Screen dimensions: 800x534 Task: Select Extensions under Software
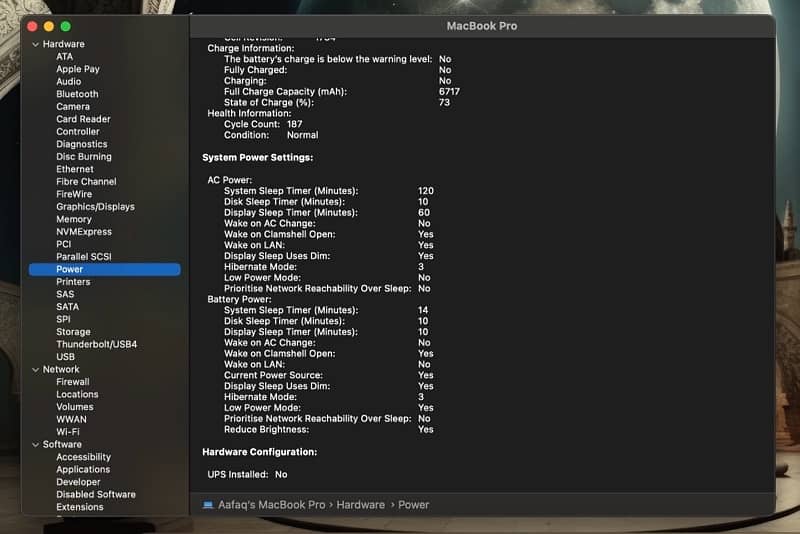80,507
